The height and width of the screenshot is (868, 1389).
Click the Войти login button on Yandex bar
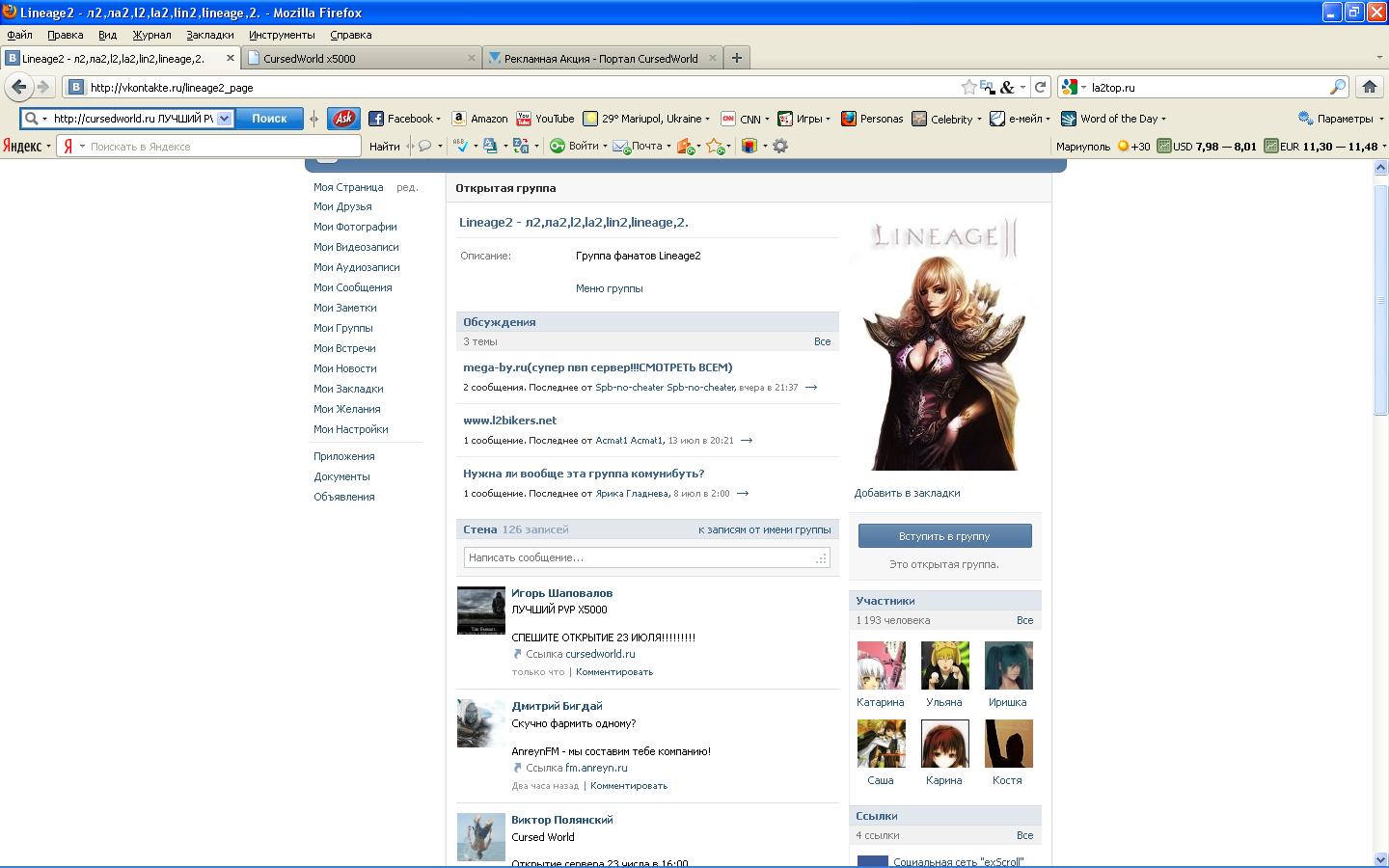point(578,146)
